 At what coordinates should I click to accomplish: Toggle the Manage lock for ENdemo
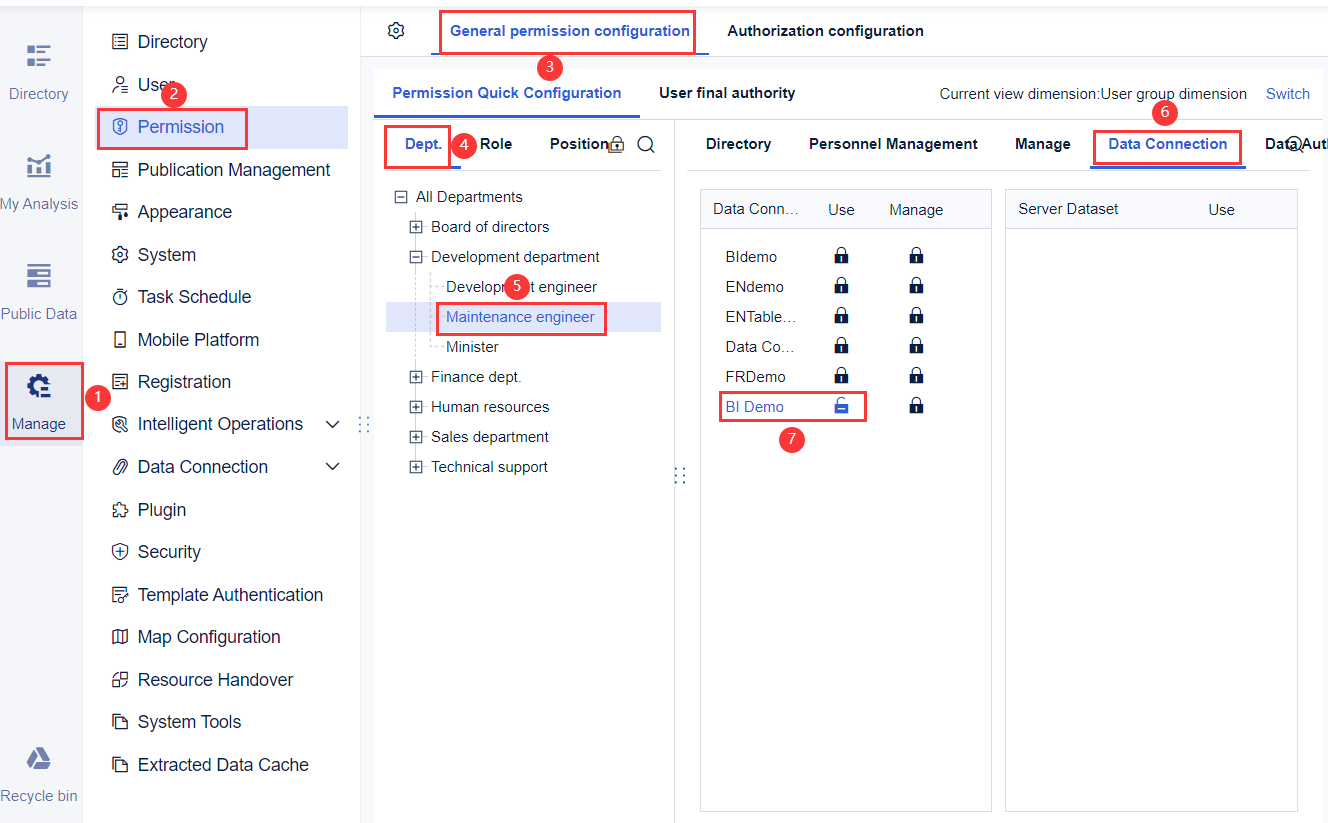pyautogui.click(x=916, y=286)
